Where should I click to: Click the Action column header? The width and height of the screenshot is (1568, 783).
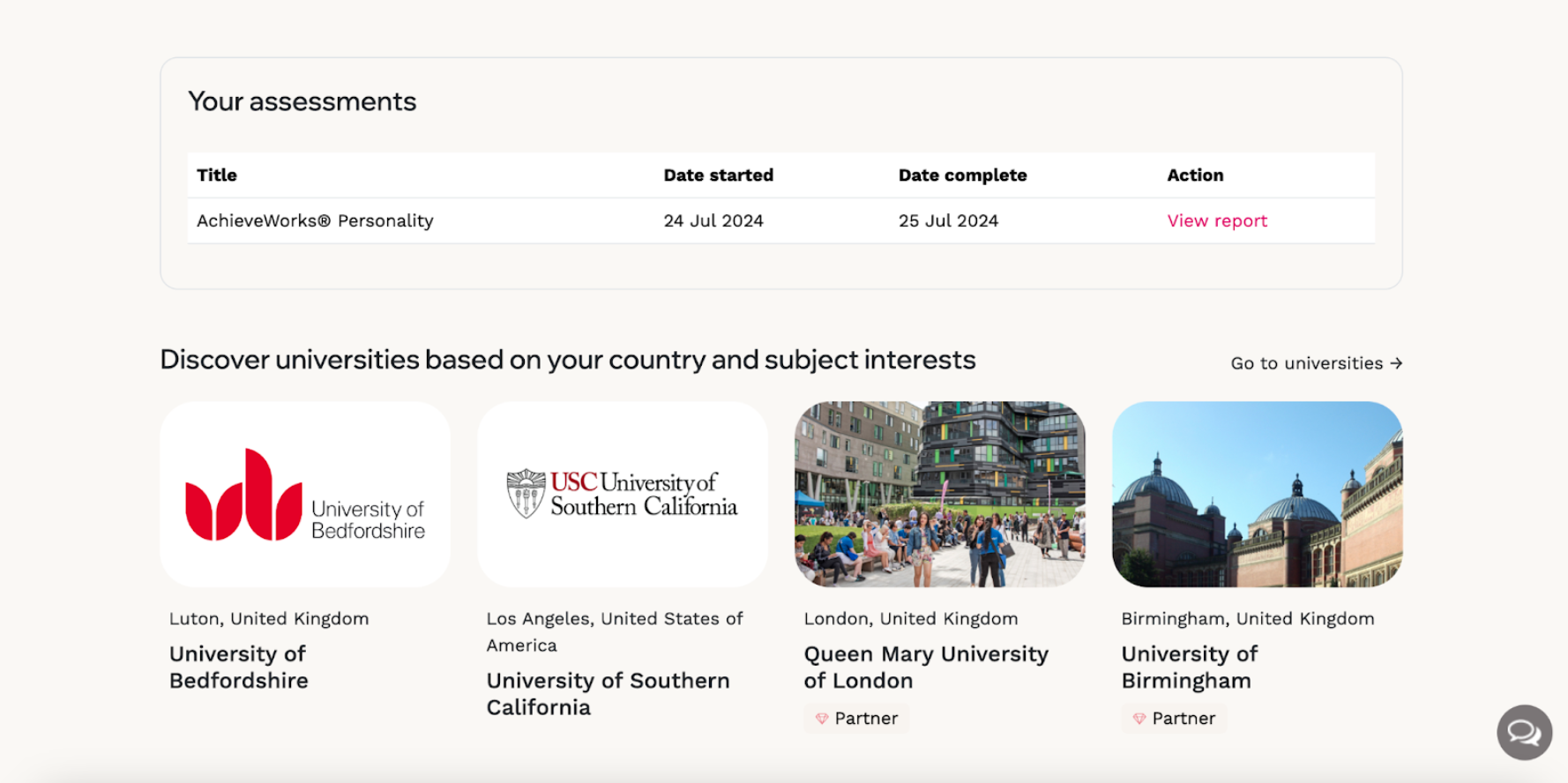click(x=1196, y=175)
